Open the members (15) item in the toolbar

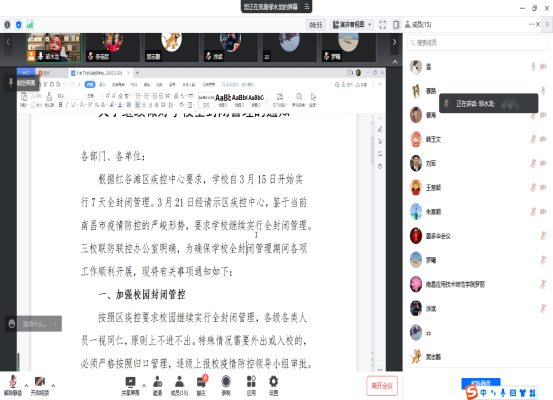click(179, 386)
